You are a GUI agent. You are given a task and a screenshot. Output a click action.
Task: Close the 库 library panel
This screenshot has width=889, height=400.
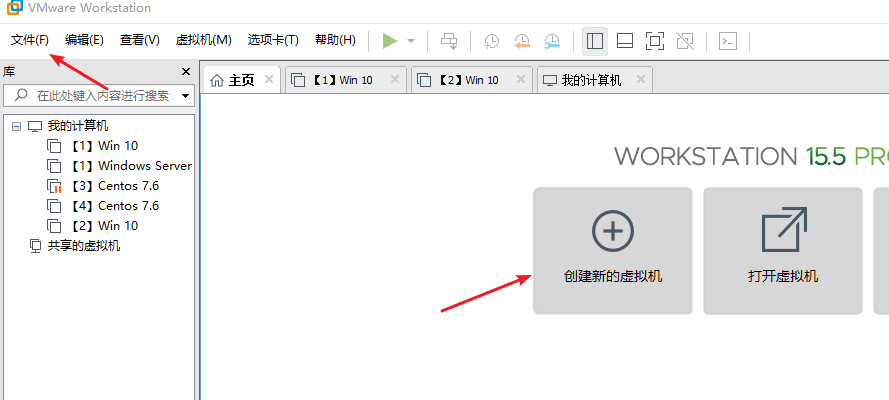point(186,71)
